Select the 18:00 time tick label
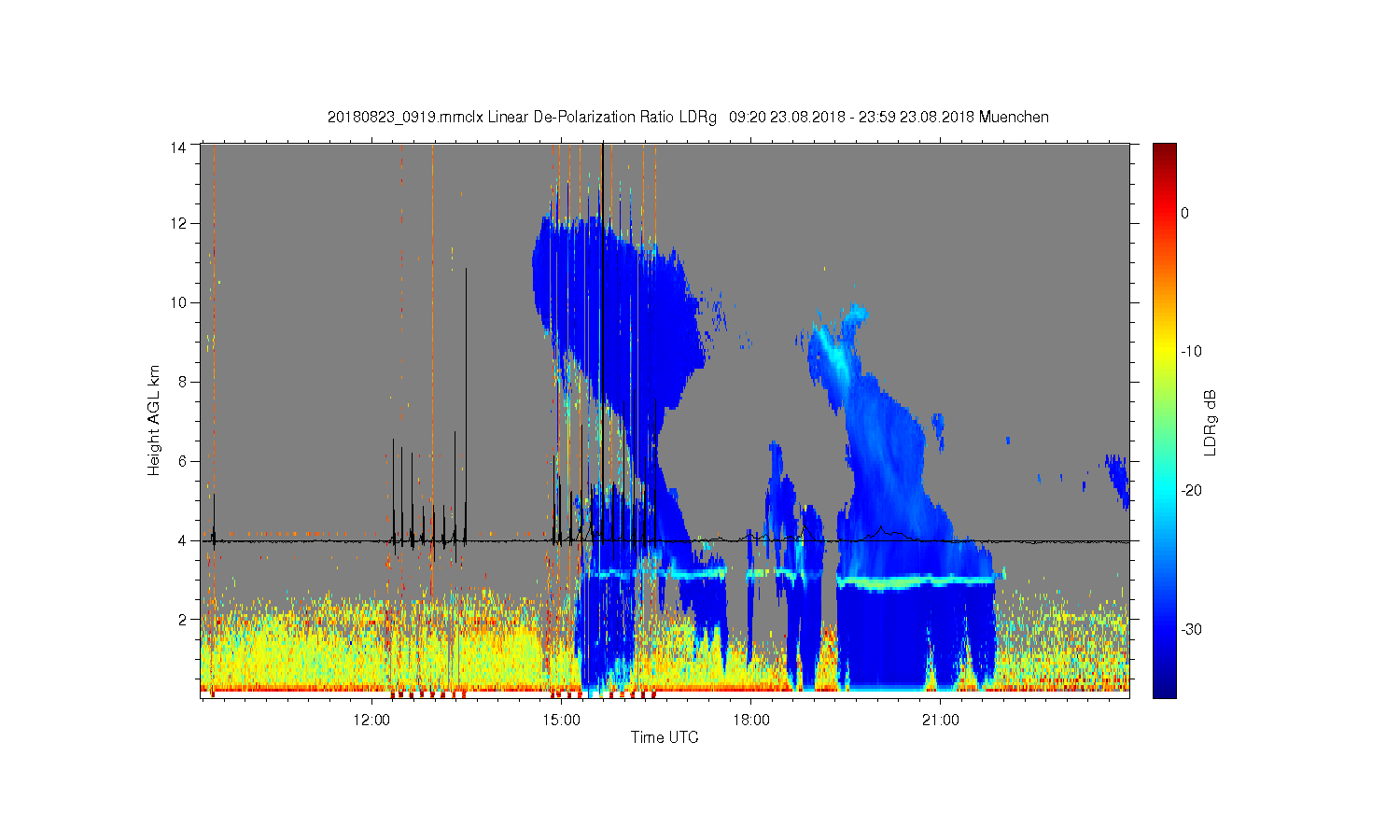The height and width of the screenshot is (840, 1400). pyautogui.click(x=751, y=721)
